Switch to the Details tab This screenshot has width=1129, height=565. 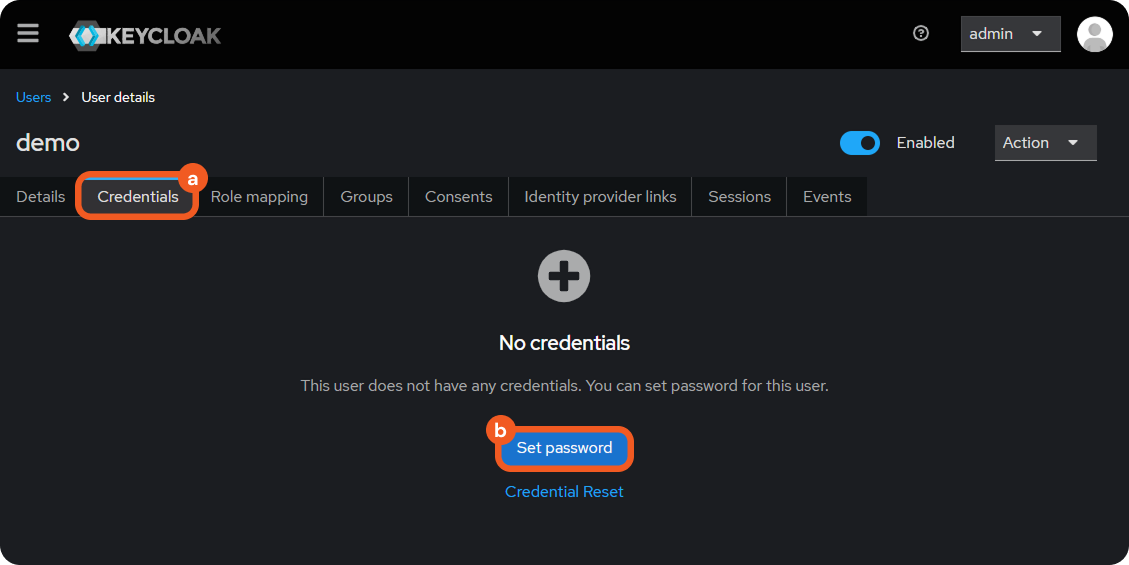[x=41, y=197]
